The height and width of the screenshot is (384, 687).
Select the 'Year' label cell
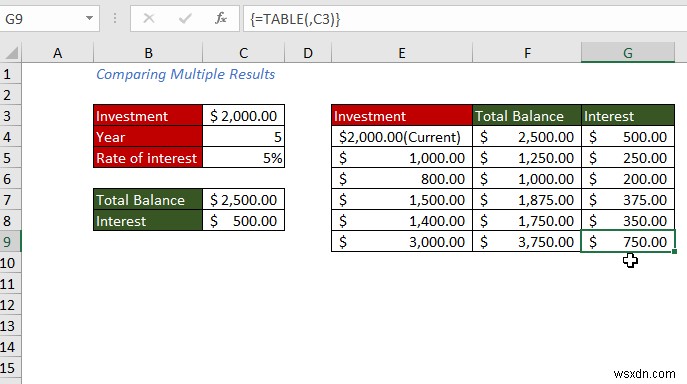[x=148, y=137]
